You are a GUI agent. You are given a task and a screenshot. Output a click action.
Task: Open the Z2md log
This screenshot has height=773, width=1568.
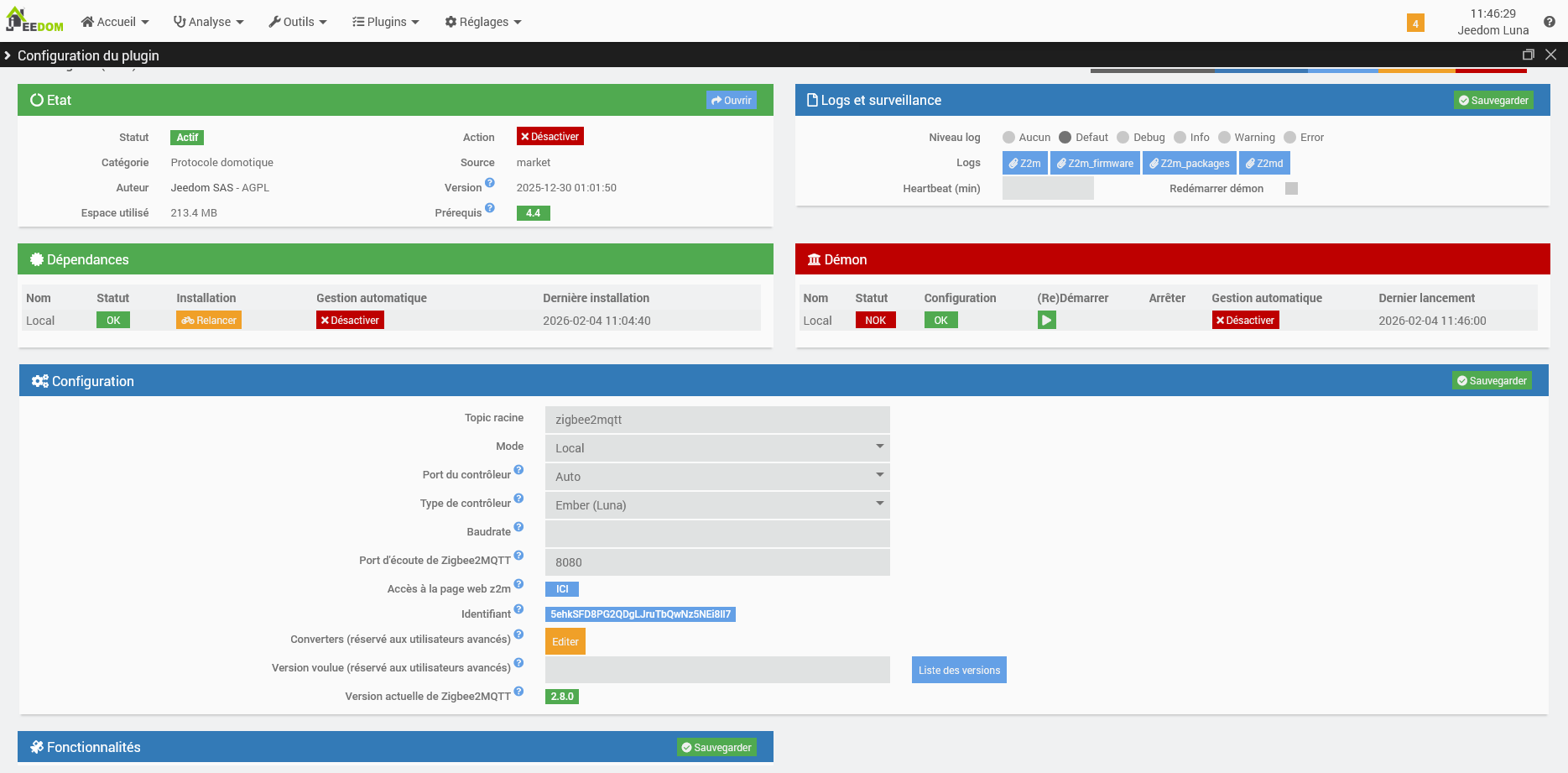1264,163
